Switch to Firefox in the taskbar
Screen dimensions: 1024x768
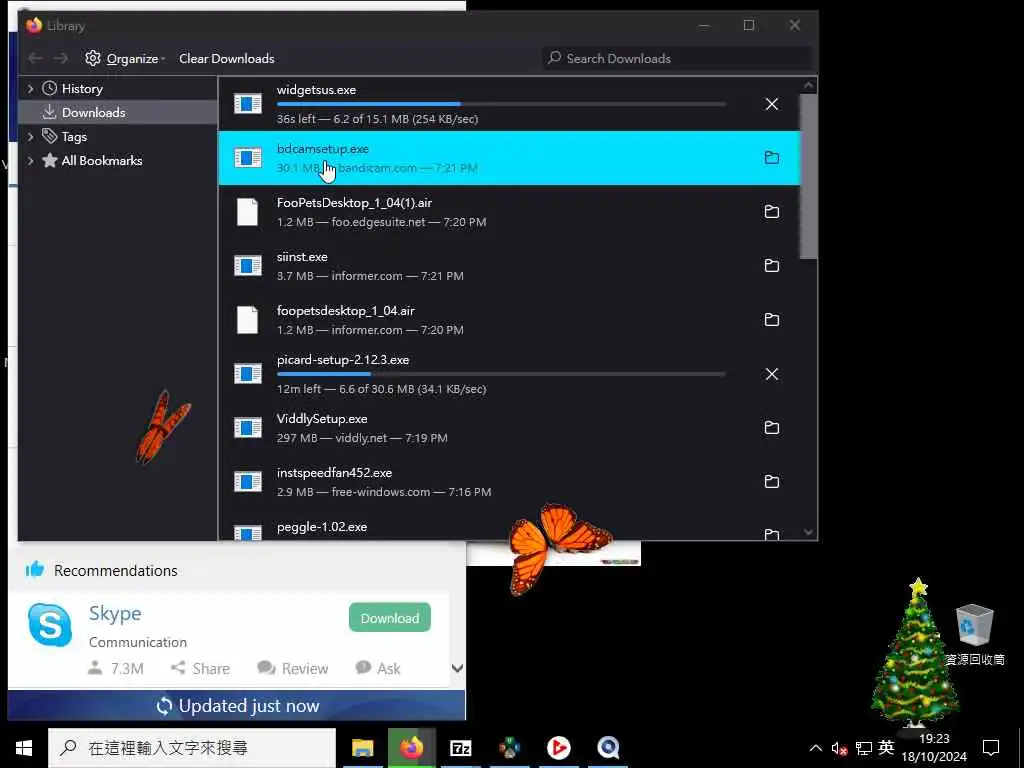coord(411,748)
